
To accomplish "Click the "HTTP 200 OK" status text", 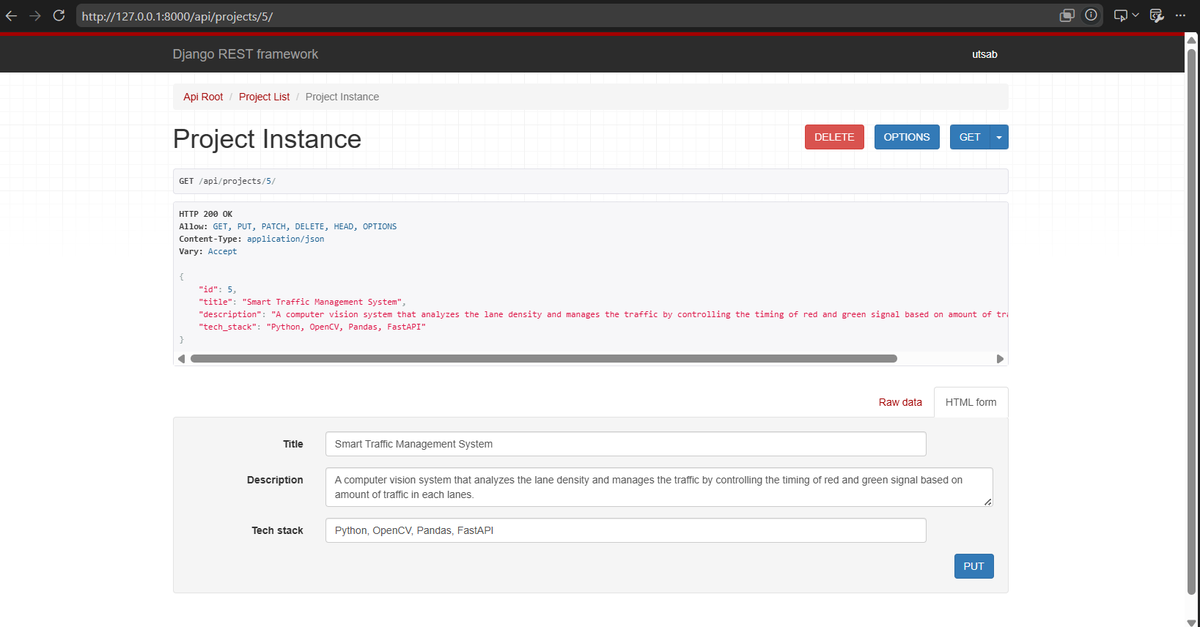I will (x=205, y=214).
